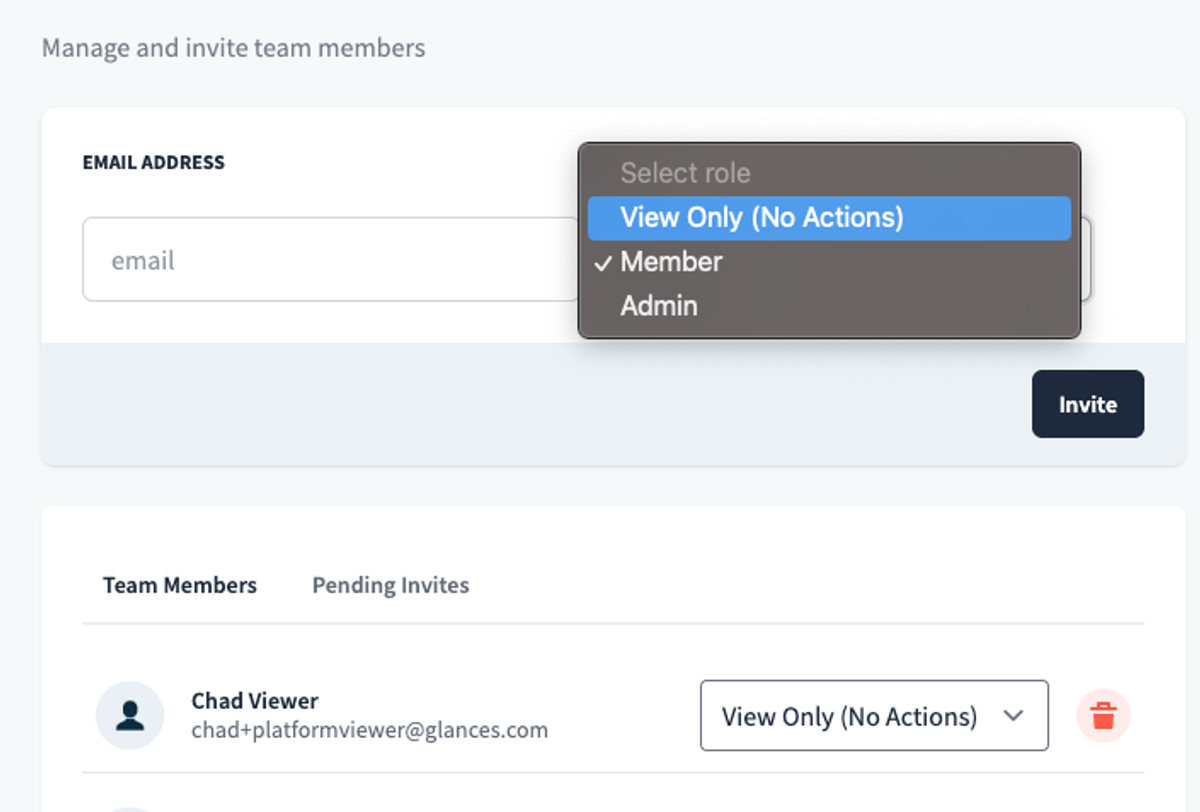Viewport: 1200px width, 812px height.
Task: Select the Member role option
Action: 829,262
